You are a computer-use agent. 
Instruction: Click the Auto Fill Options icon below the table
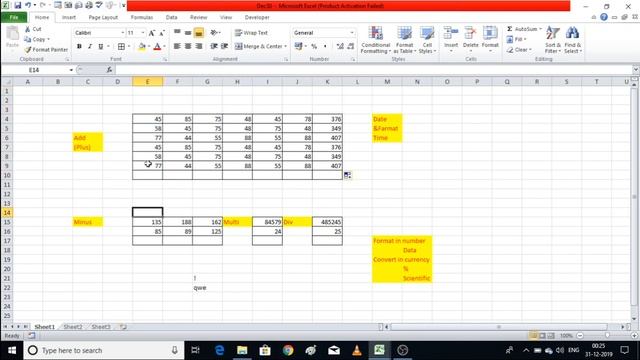347,176
